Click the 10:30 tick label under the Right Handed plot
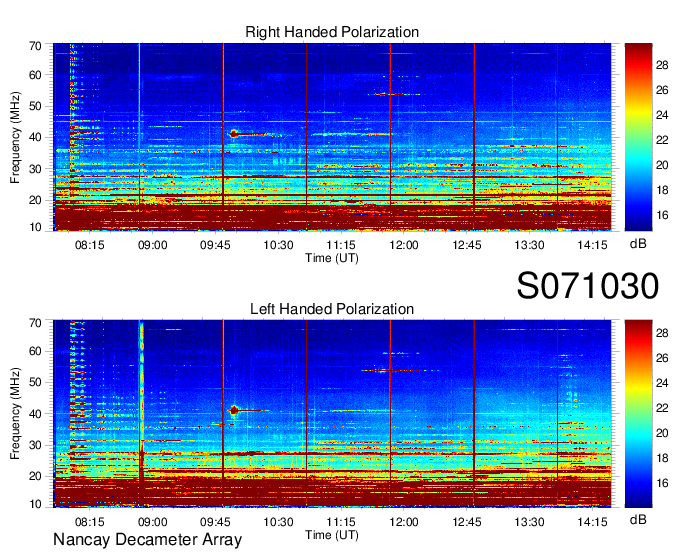 [x=278, y=245]
